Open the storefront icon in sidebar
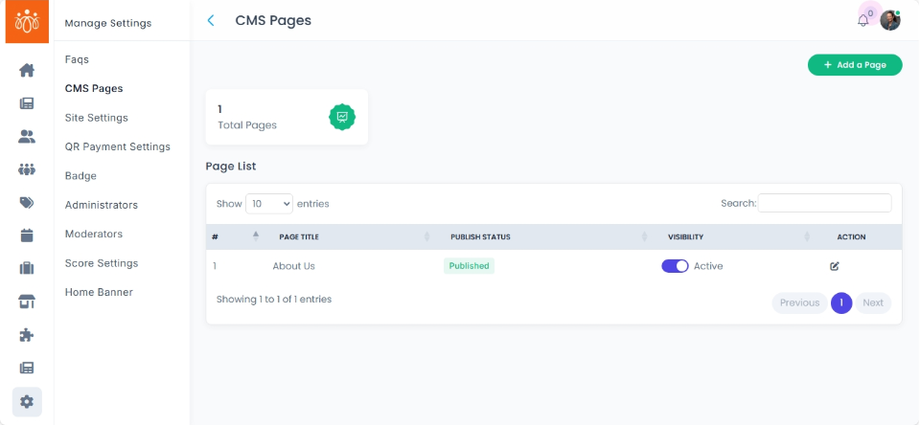The image size is (920, 425). tap(27, 302)
